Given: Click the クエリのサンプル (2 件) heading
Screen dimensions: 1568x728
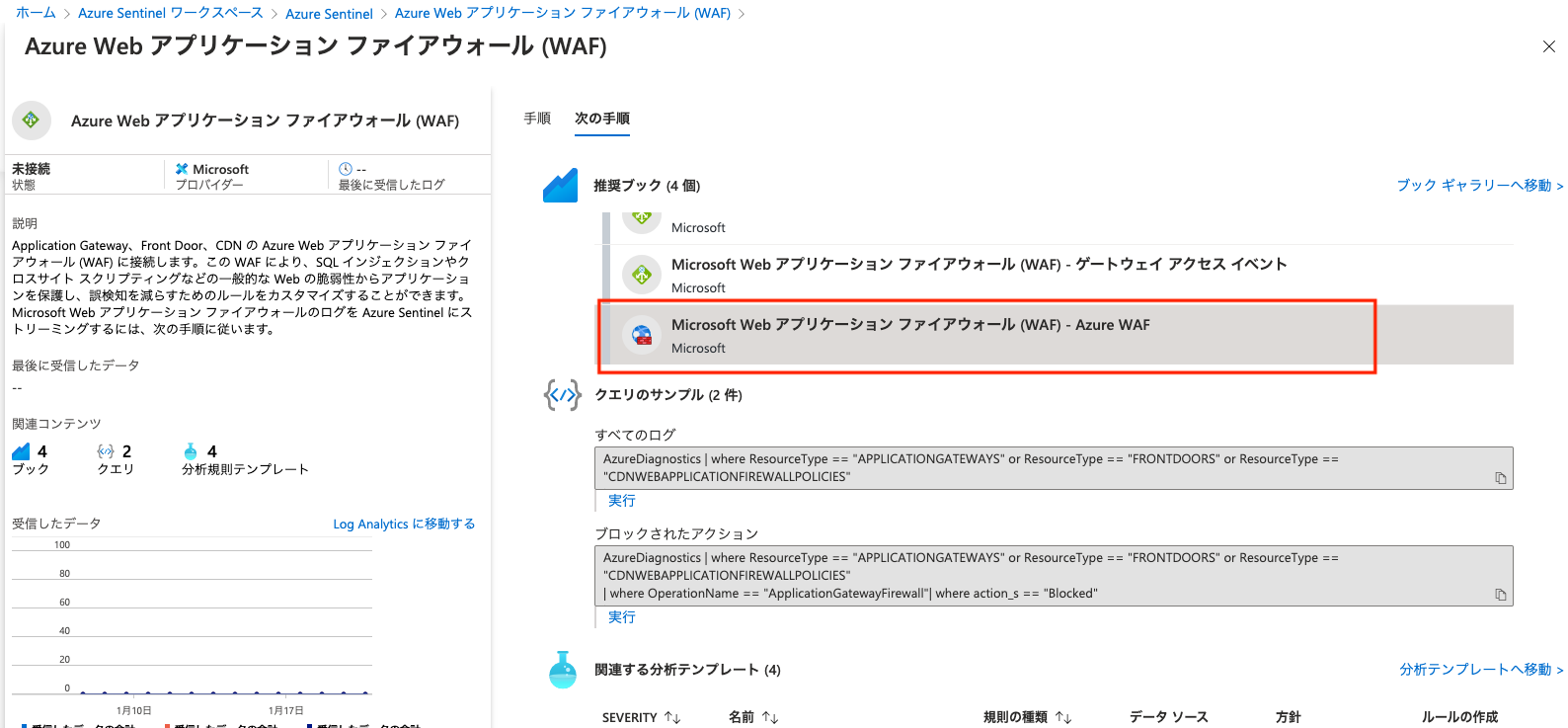Looking at the screenshot, I should 668,394.
